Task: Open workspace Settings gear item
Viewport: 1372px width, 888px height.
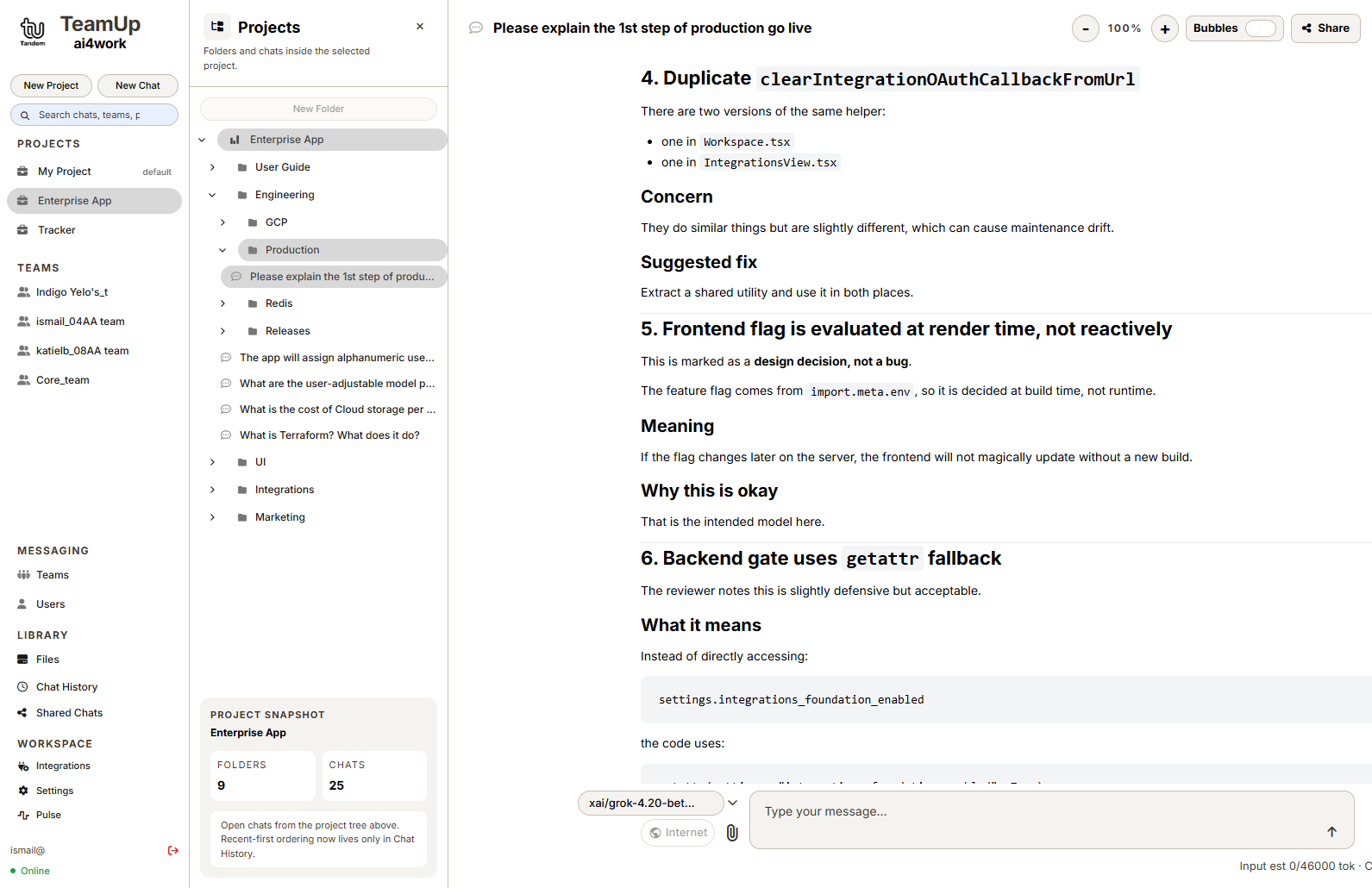Action: (54, 791)
